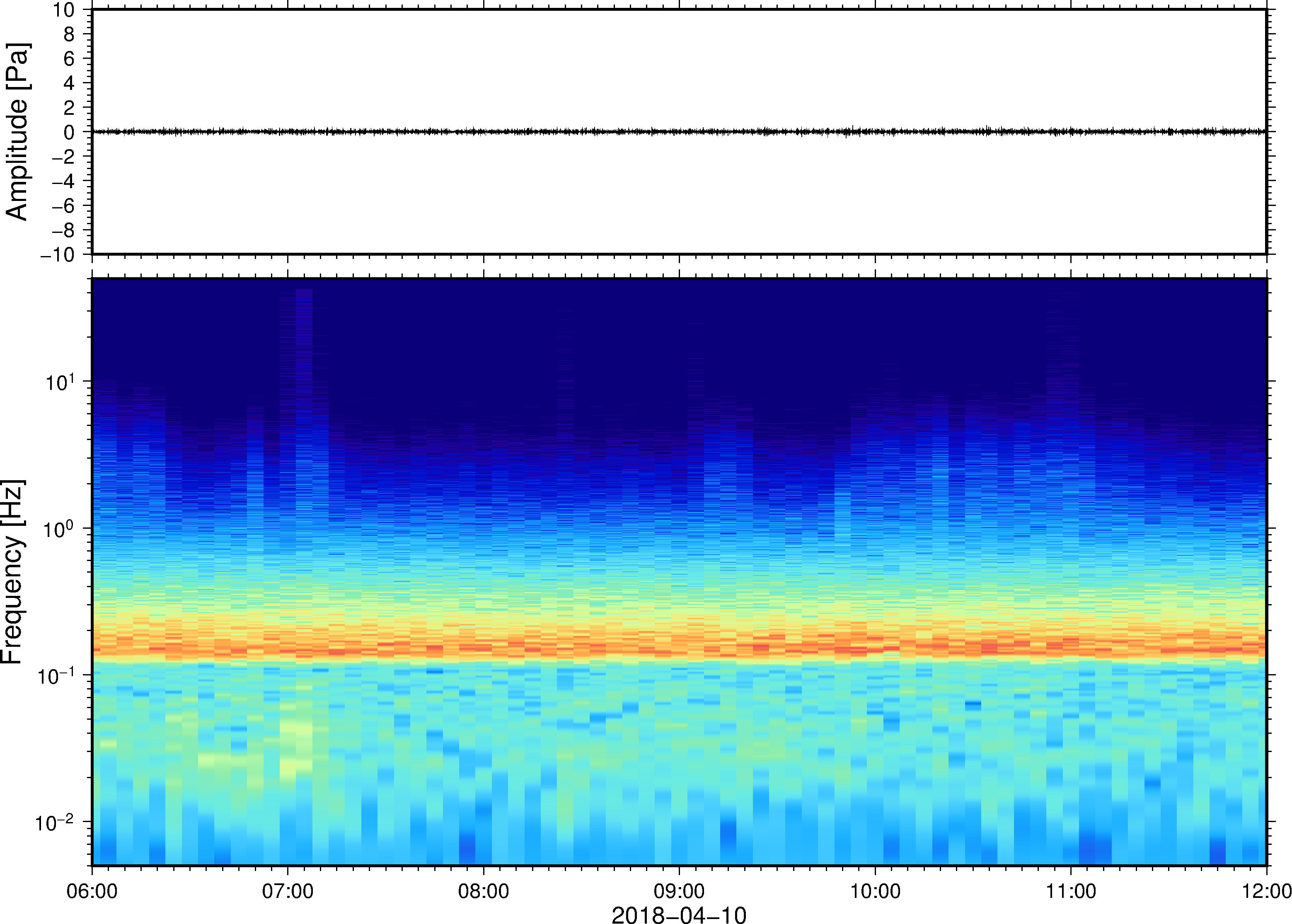1292x924 pixels.
Task: Click the amplitude tick label '0'
Action: click(x=70, y=132)
